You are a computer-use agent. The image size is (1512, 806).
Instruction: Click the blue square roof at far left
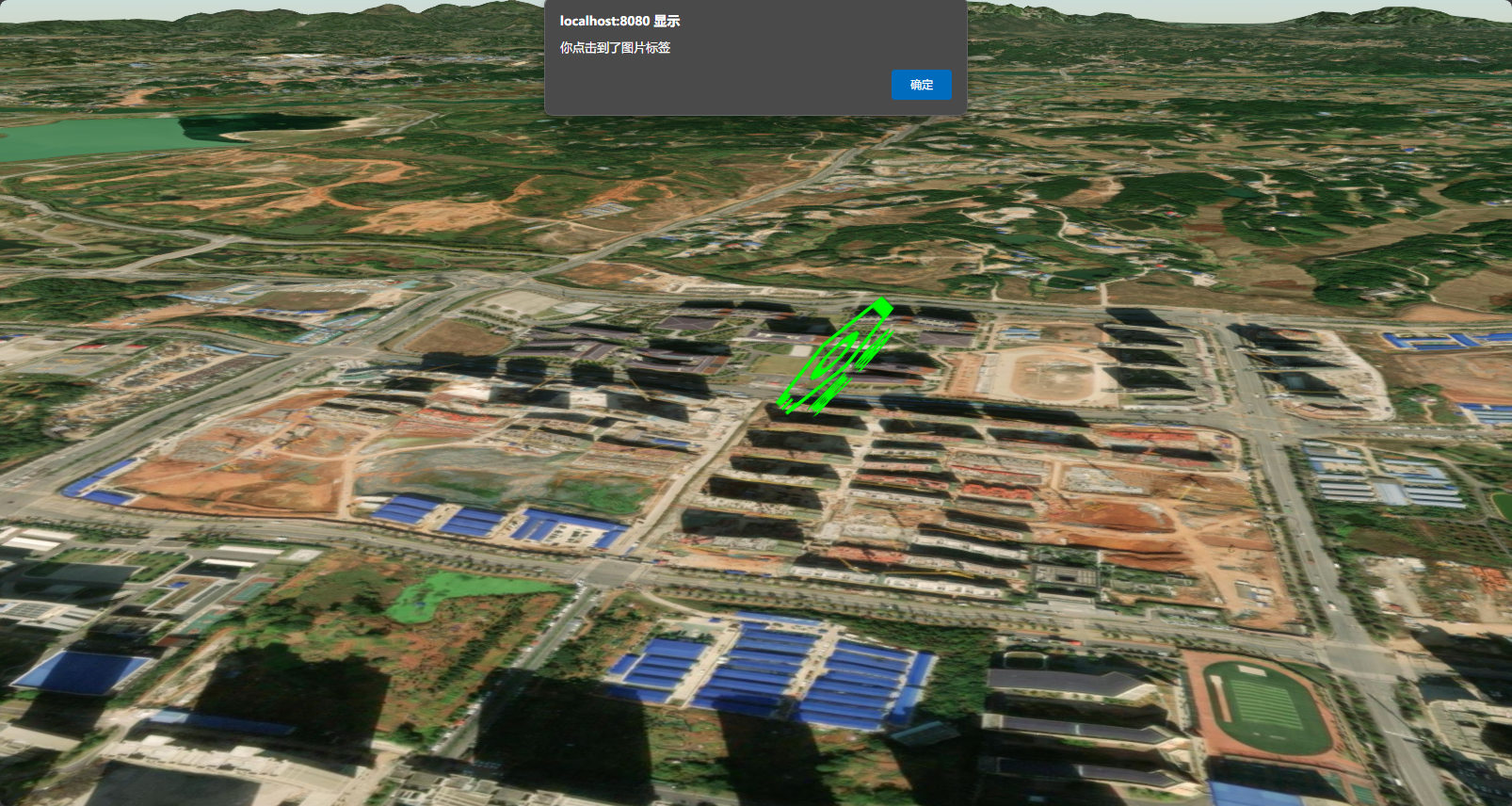point(80,671)
